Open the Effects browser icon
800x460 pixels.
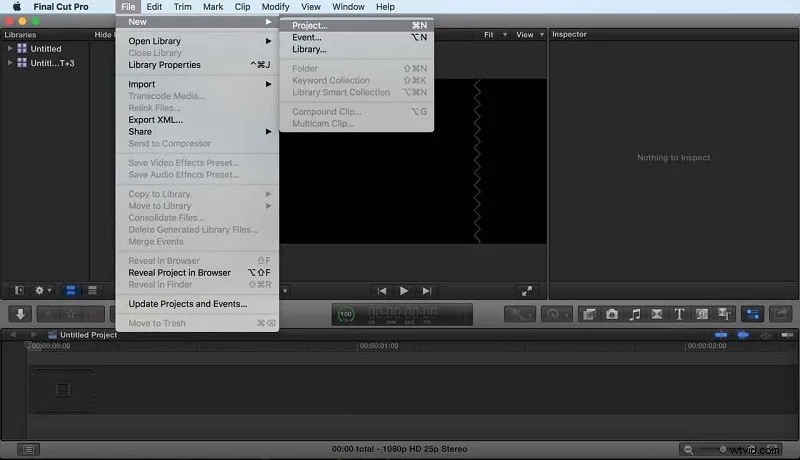click(589, 314)
